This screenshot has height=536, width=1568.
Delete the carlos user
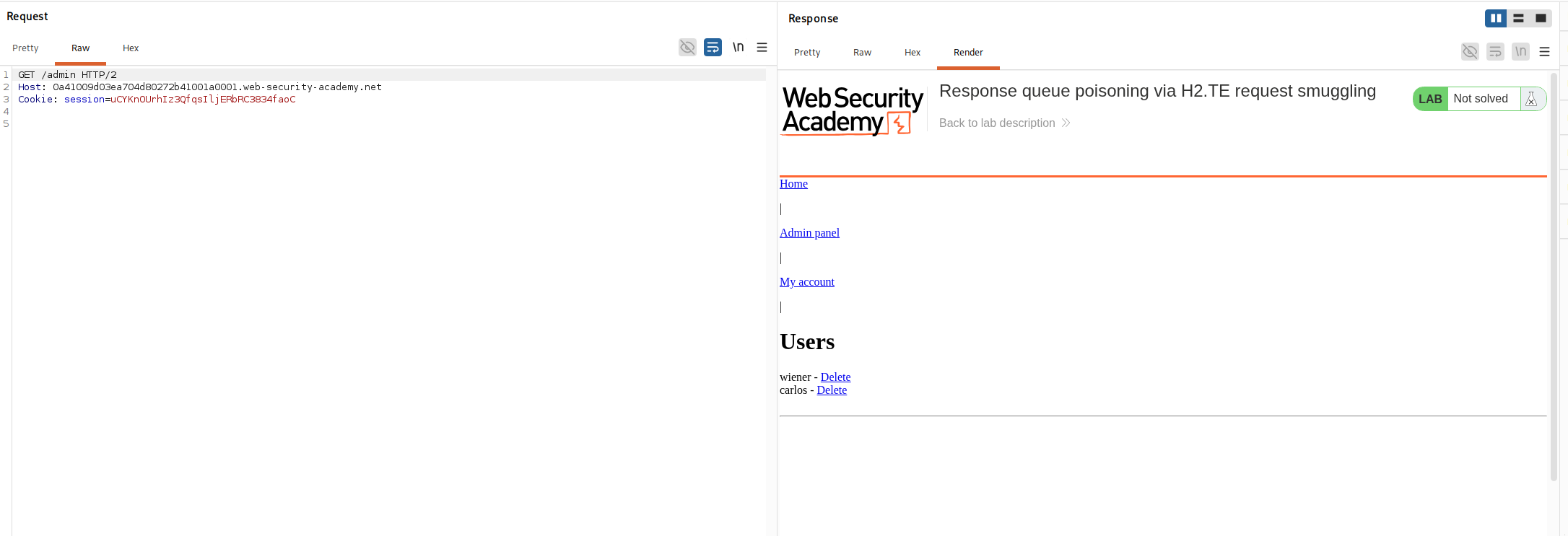point(832,390)
